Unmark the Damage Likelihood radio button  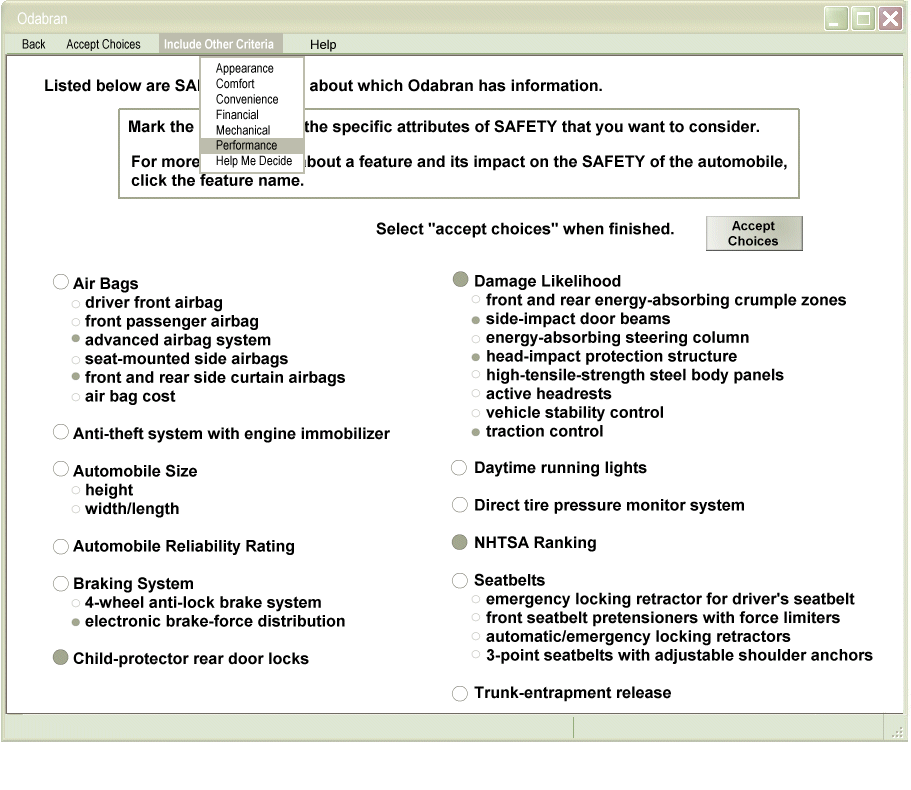[460, 279]
